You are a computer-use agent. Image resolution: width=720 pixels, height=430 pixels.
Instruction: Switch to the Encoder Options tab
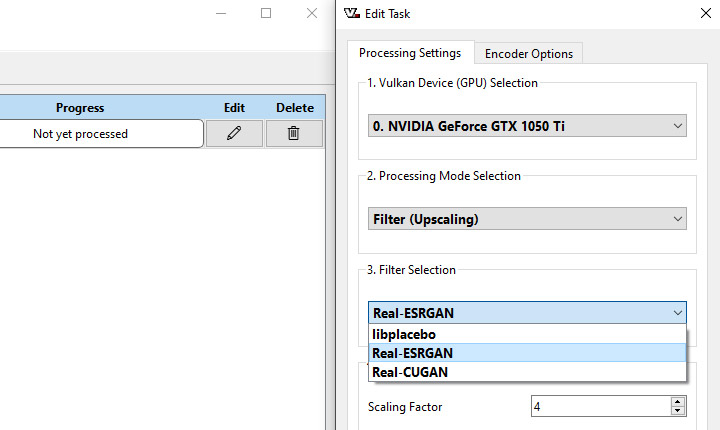point(529,54)
